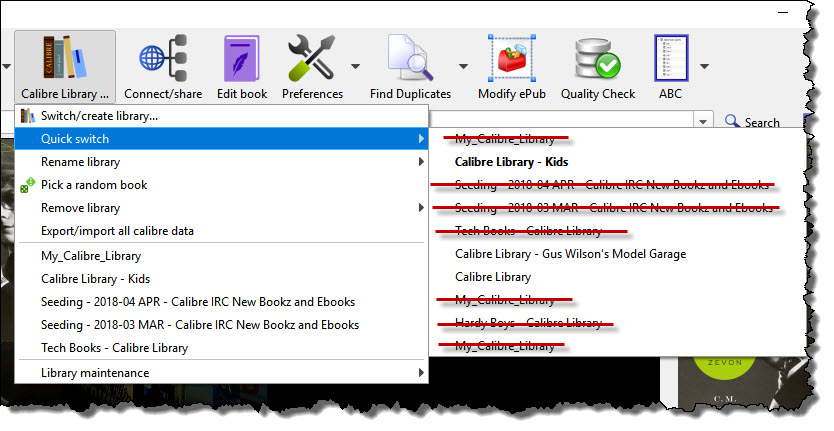The height and width of the screenshot is (431, 834).
Task: Expand the Find Duplicates dropdown arrow
Action: [x=463, y=67]
